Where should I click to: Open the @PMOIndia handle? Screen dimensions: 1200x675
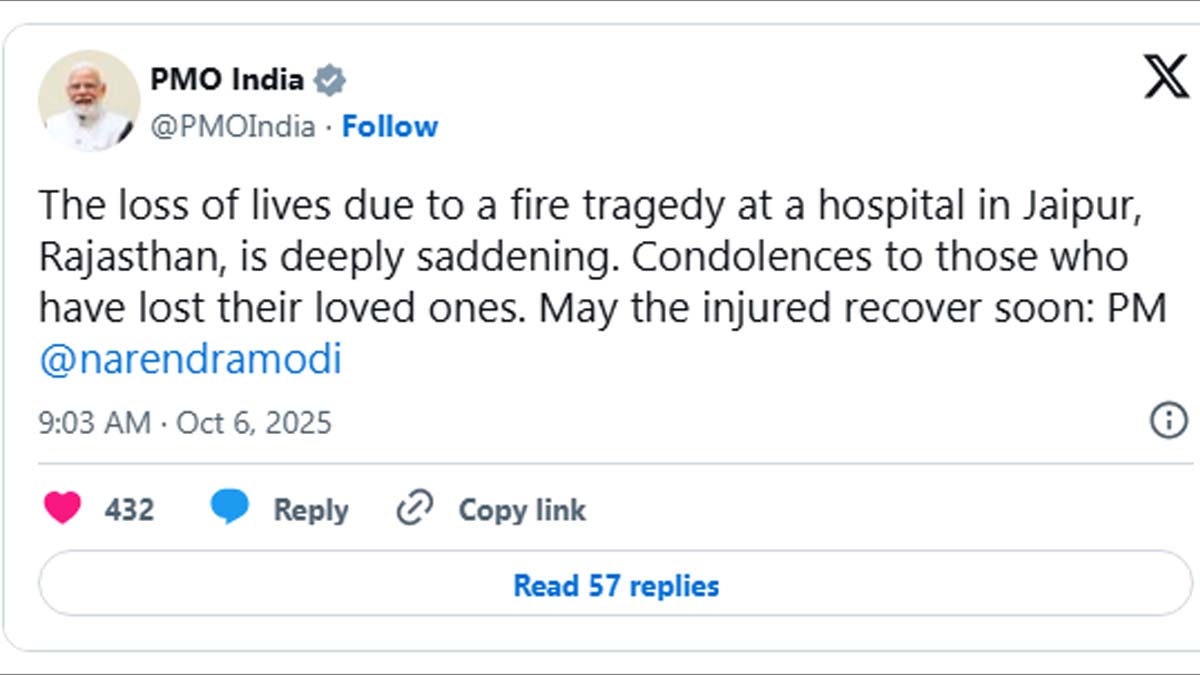tap(233, 127)
